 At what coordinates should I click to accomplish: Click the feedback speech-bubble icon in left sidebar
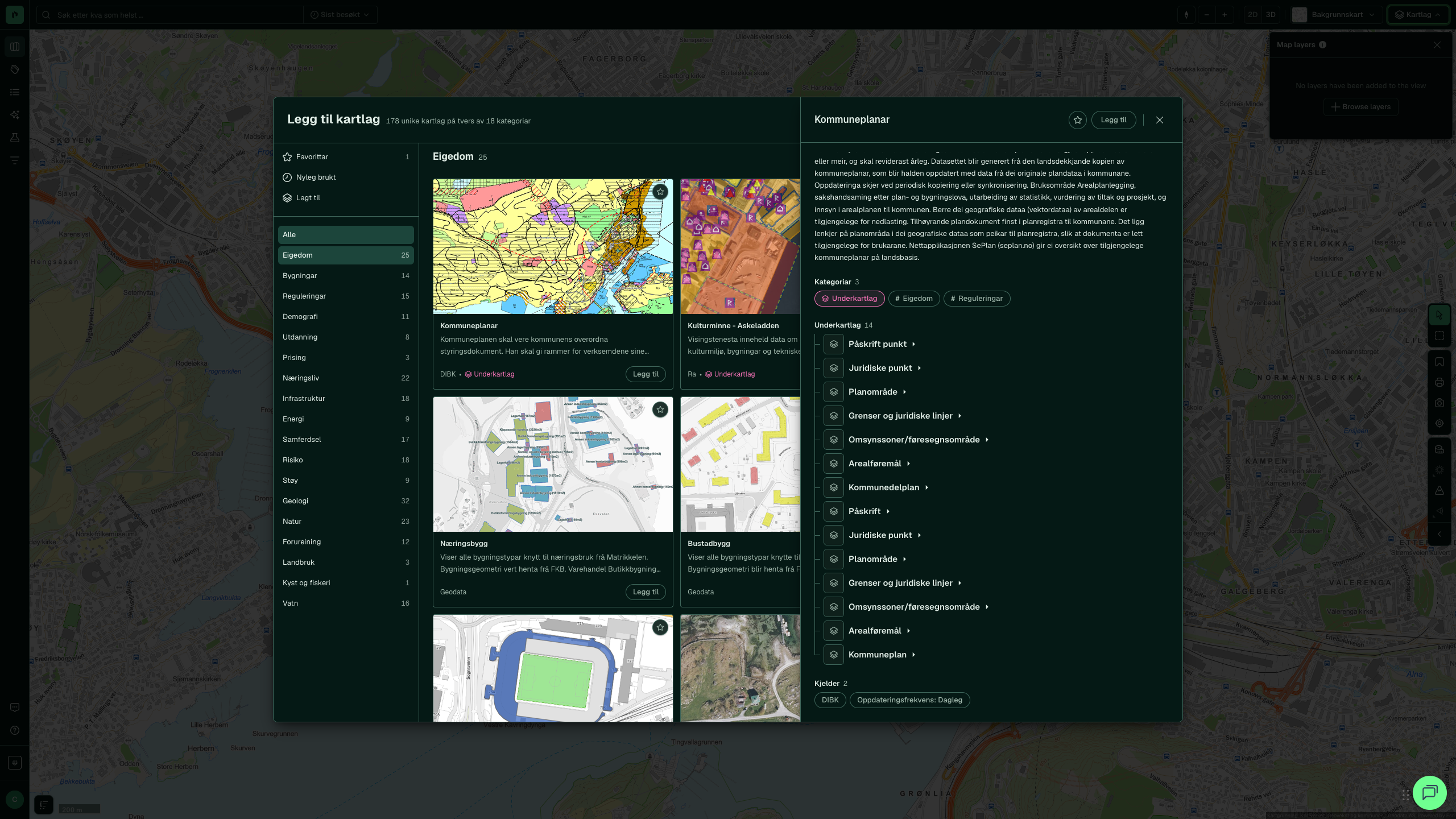[15, 708]
